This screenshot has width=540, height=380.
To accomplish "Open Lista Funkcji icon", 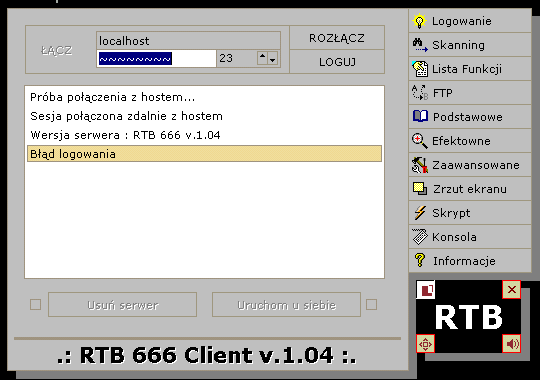I will pos(420,69).
